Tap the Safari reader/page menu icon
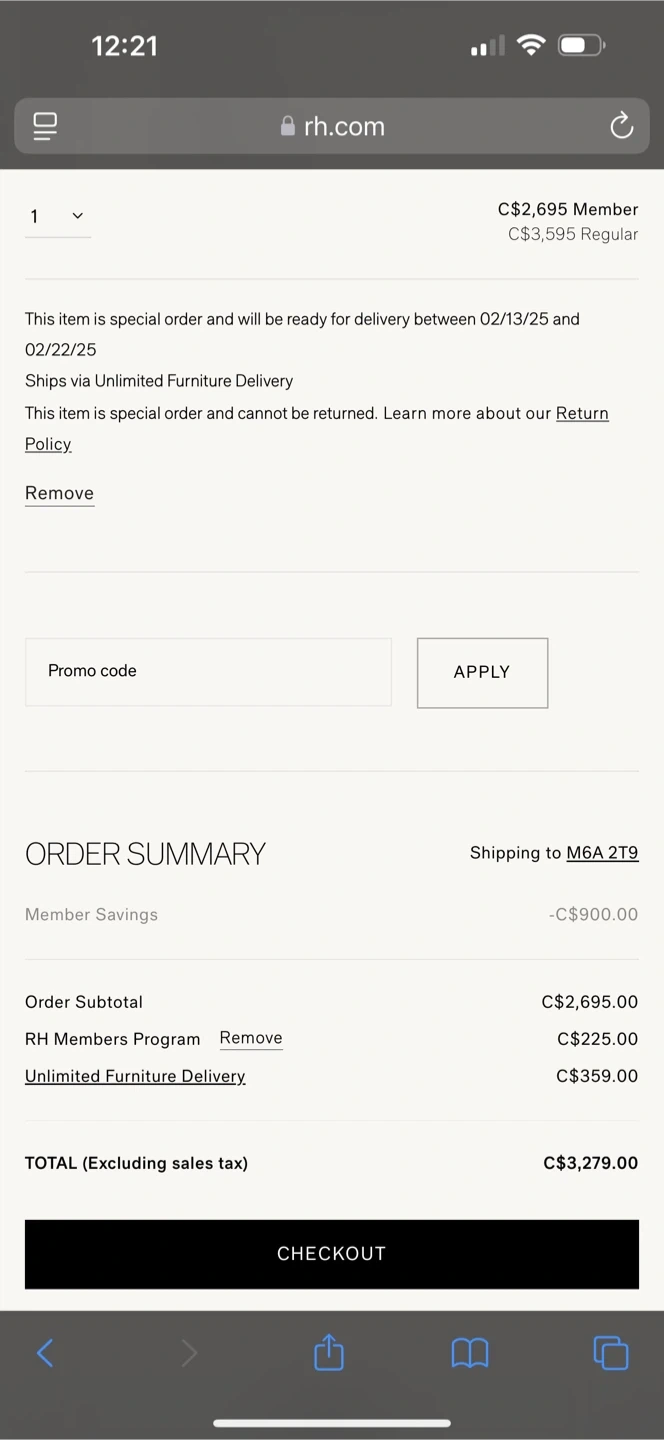 coord(45,126)
